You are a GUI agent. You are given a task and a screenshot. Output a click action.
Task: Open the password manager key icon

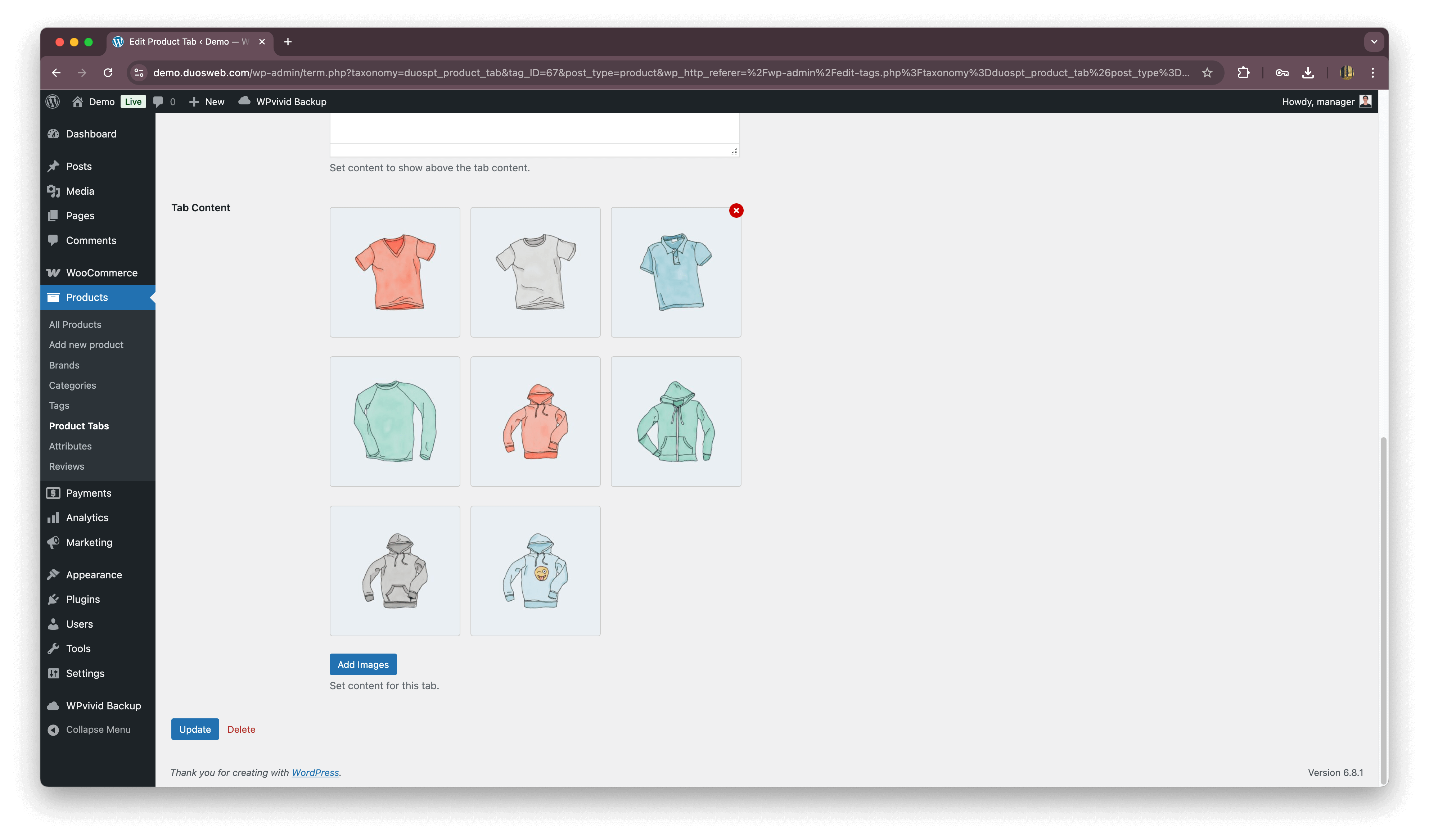pos(1281,73)
